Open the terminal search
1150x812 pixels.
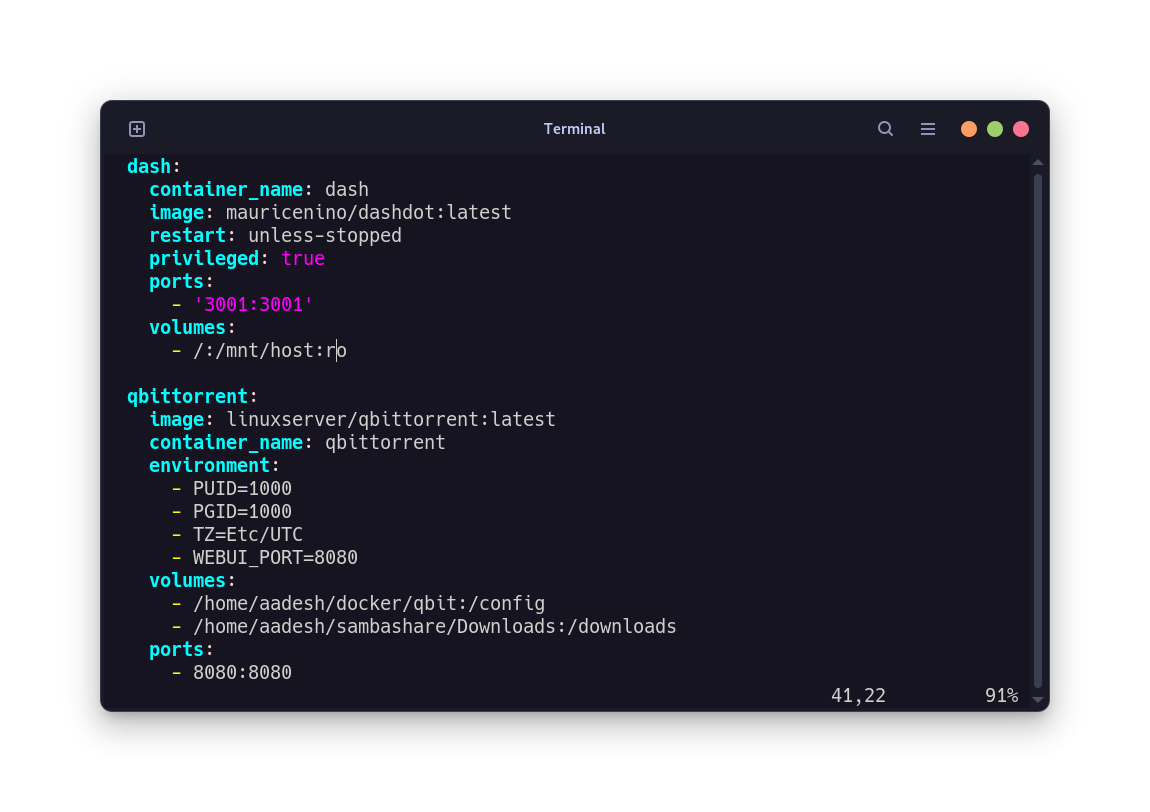click(885, 128)
